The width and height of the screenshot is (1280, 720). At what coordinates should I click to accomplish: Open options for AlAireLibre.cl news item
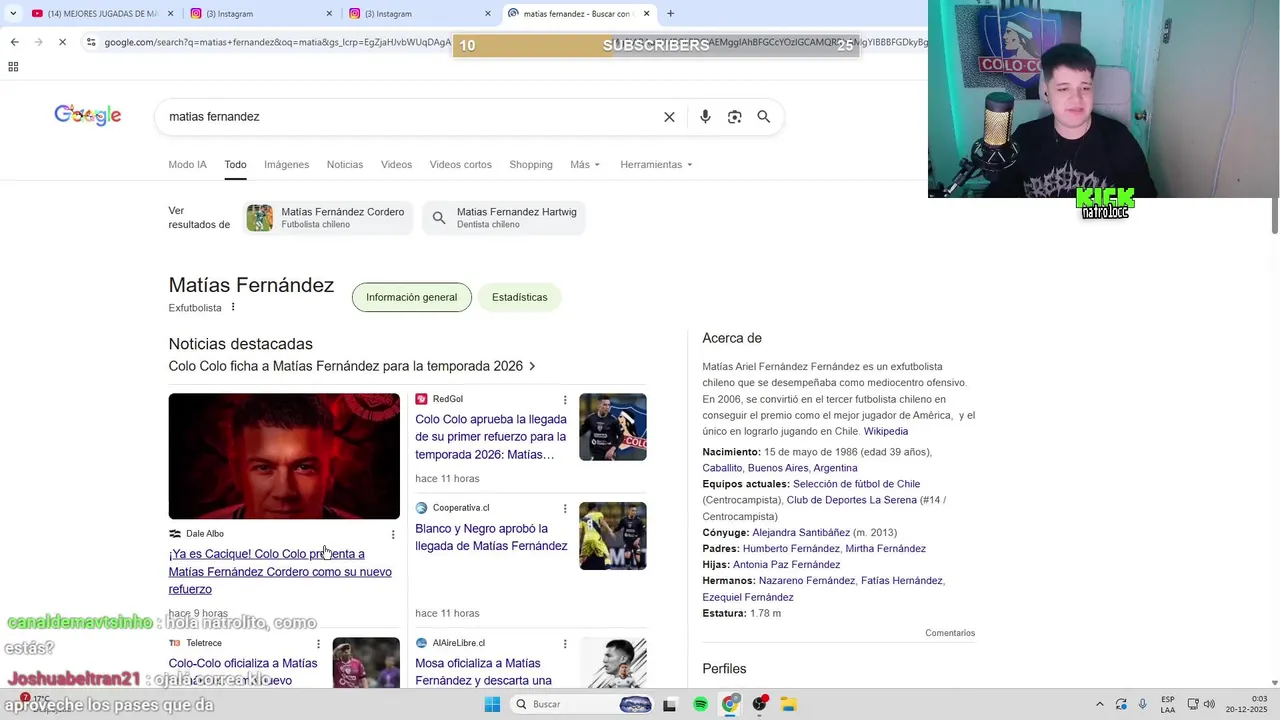pyautogui.click(x=565, y=644)
